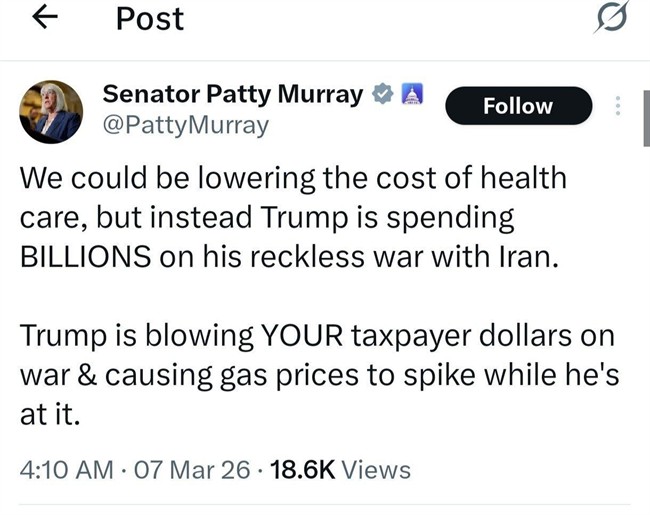The width and height of the screenshot is (650, 515).
Task: Click the blue verified checkmark badge
Action: (x=383, y=95)
